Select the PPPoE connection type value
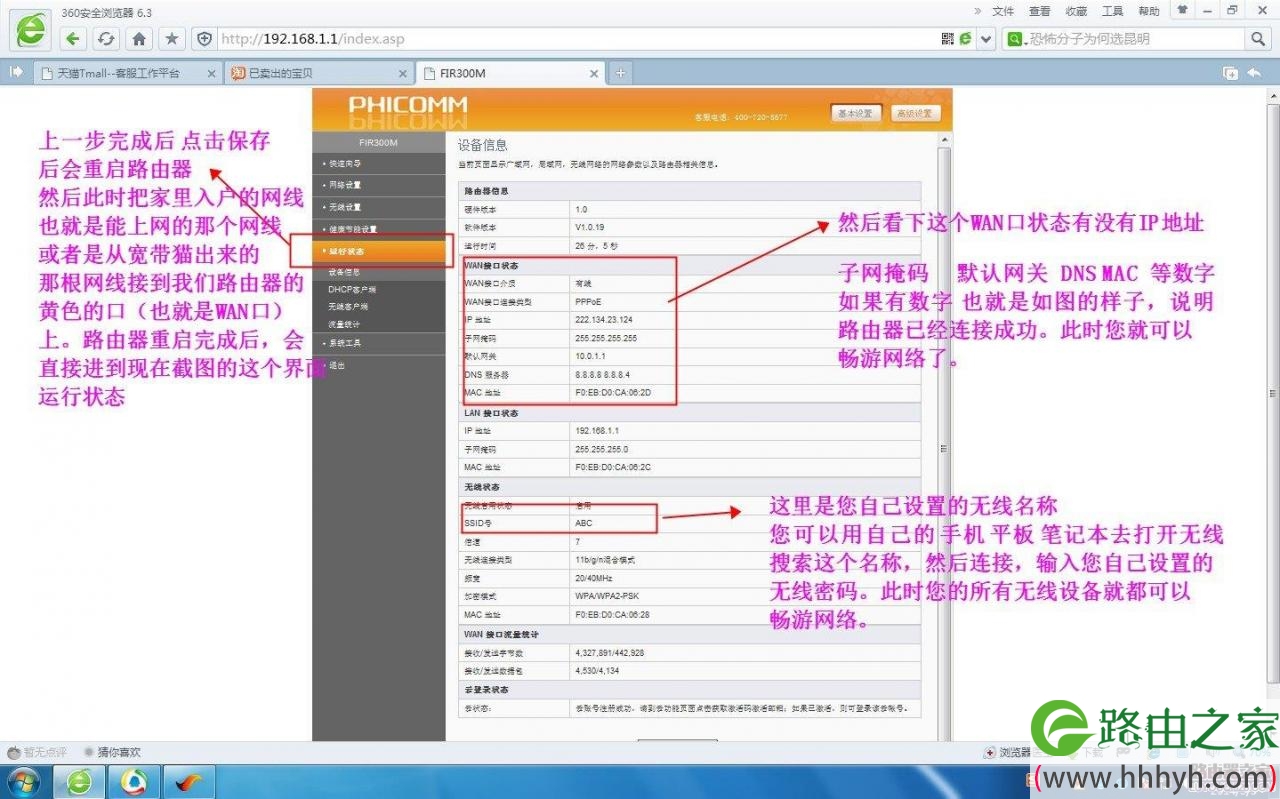Screen dimensions: 1280x799 coord(588,301)
